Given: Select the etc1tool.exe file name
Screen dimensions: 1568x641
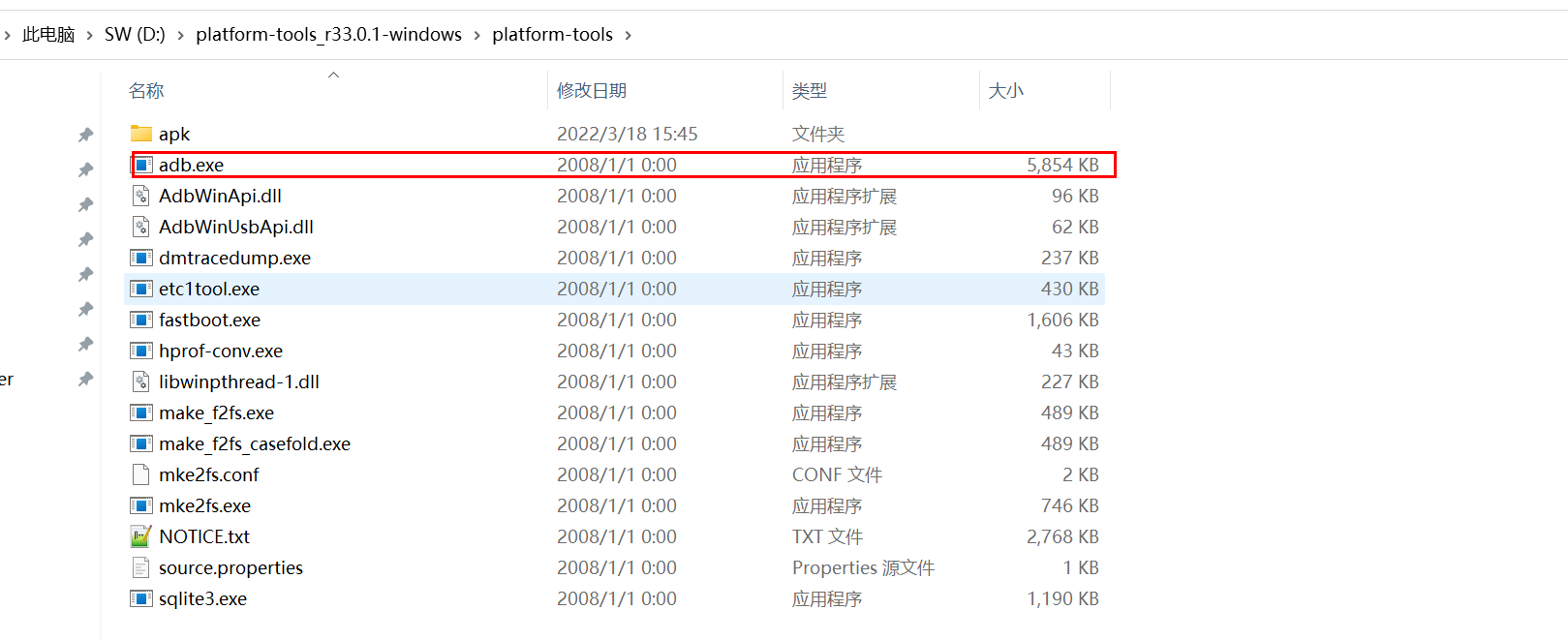Looking at the screenshot, I should pyautogui.click(x=209, y=289).
